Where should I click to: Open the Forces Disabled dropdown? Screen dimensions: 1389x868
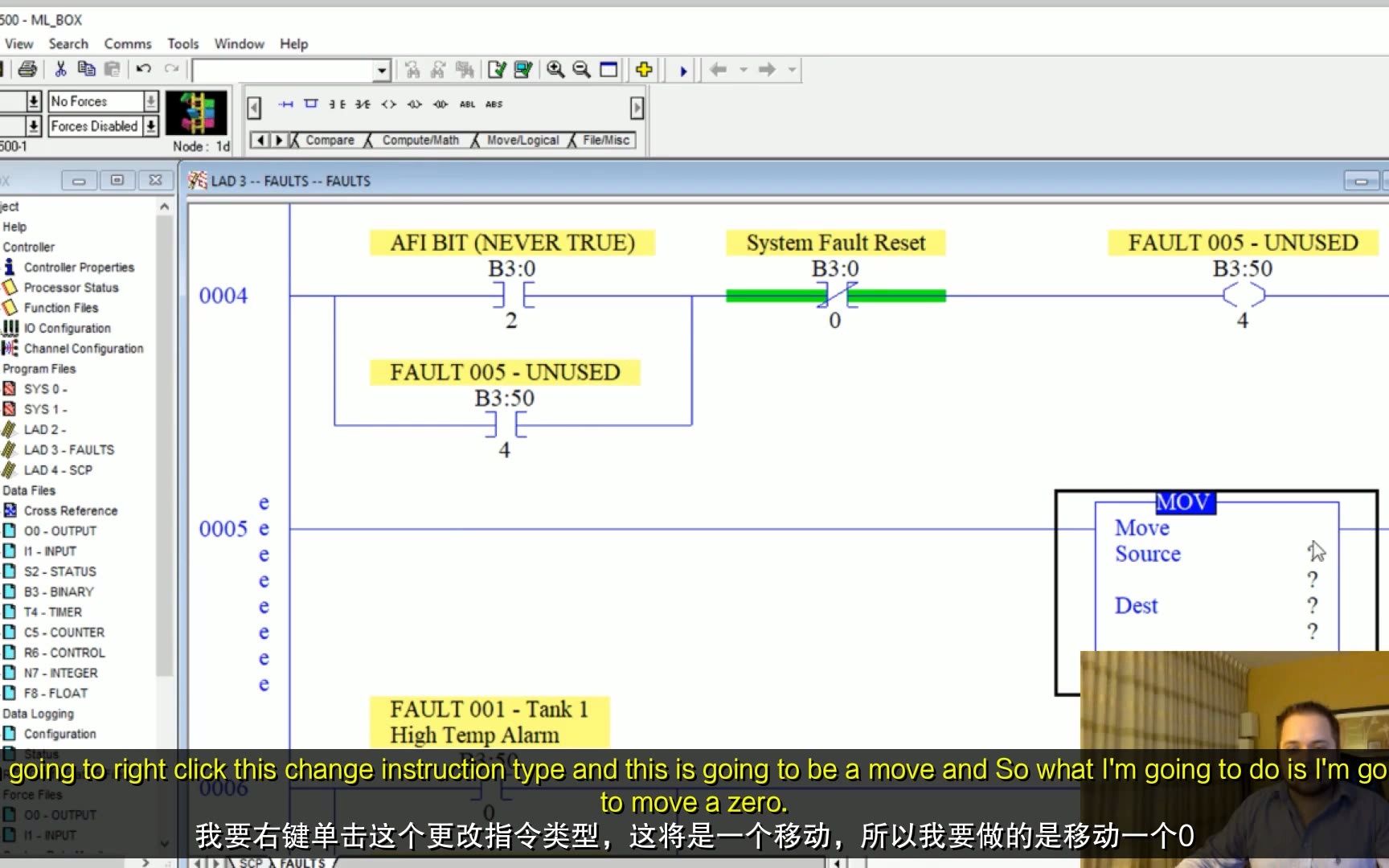point(151,126)
